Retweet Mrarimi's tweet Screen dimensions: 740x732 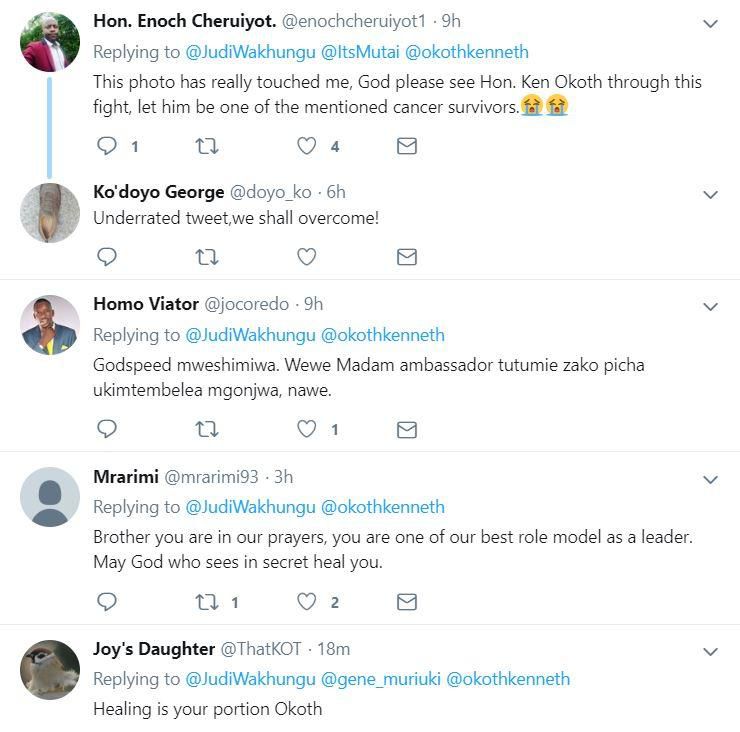[x=207, y=601]
